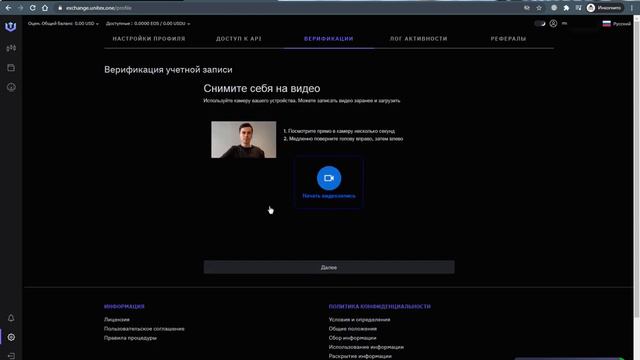The width and height of the screenshot is (640, 360).
Task: Open the Русский language selector
Action: pyautogui.click(x=616, y=24)
